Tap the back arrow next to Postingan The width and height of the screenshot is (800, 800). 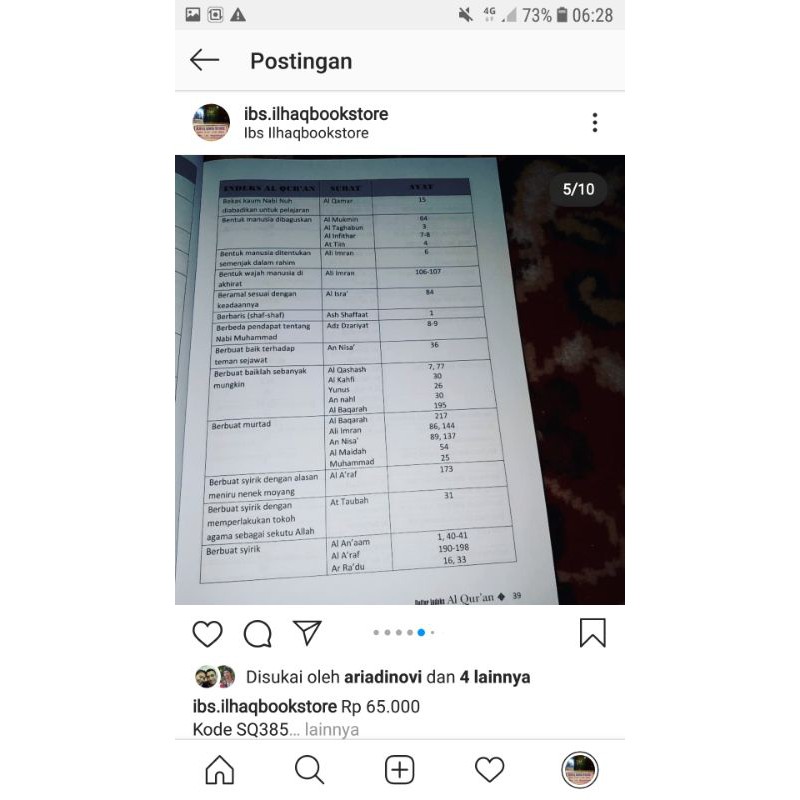[205, 60]
